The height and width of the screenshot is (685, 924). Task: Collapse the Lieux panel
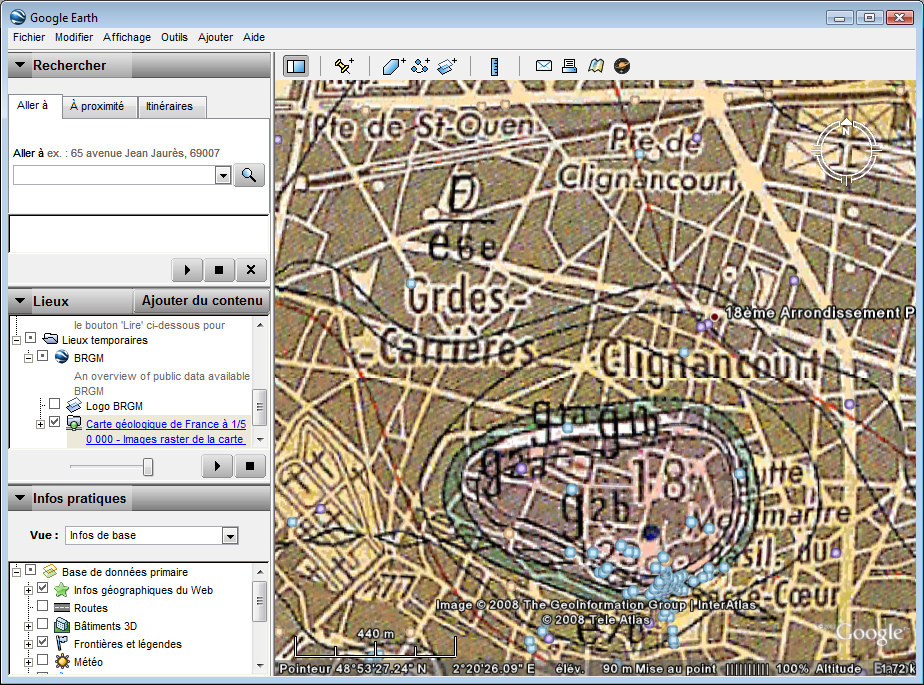(x=20, y=301)
